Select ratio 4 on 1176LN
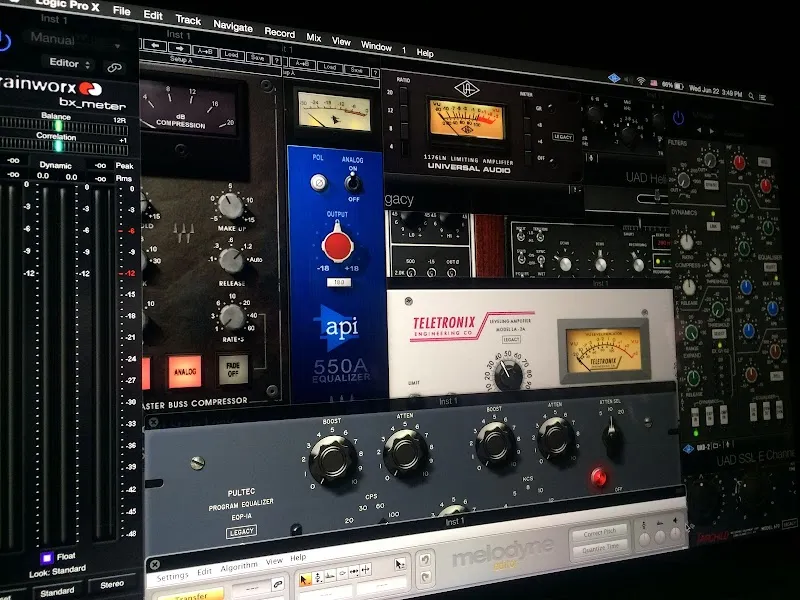This screenshot has height=600, width=800. [404, 147]
